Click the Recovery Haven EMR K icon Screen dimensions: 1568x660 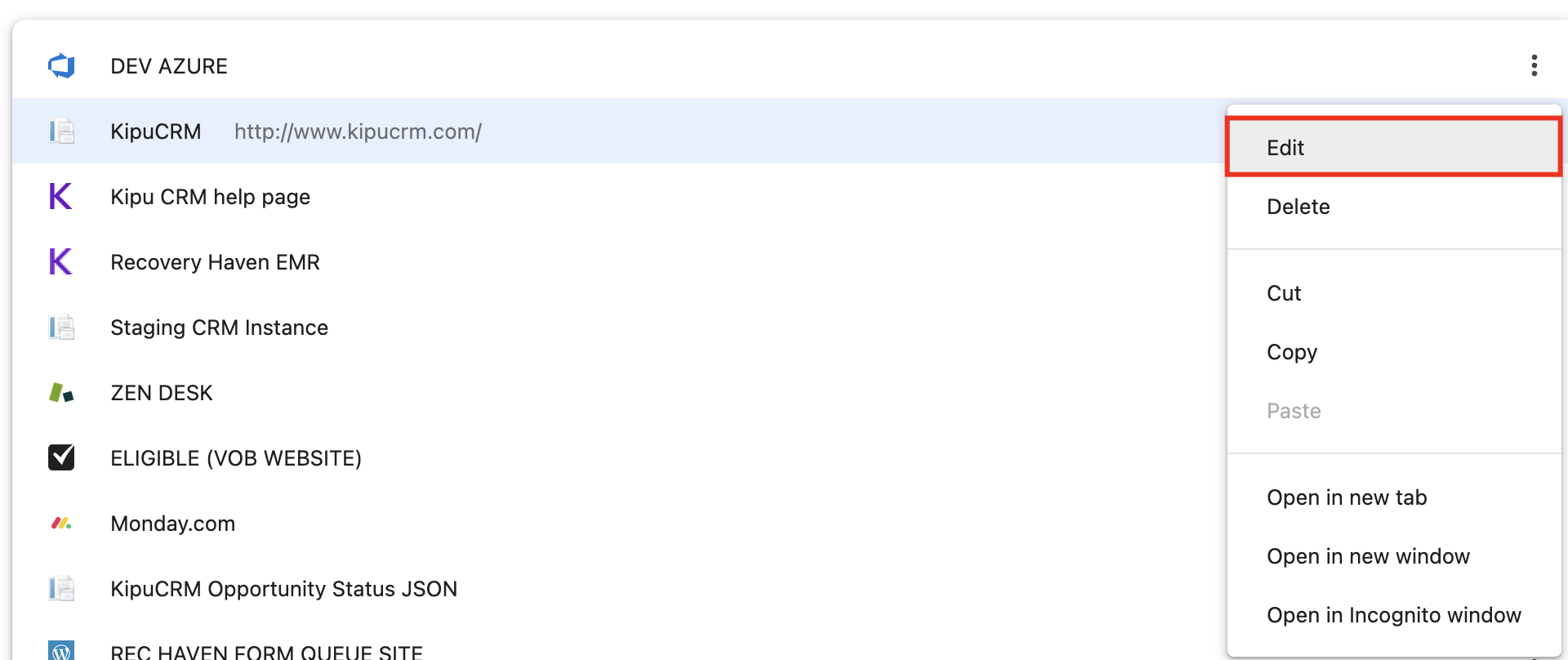pos(61,262)
